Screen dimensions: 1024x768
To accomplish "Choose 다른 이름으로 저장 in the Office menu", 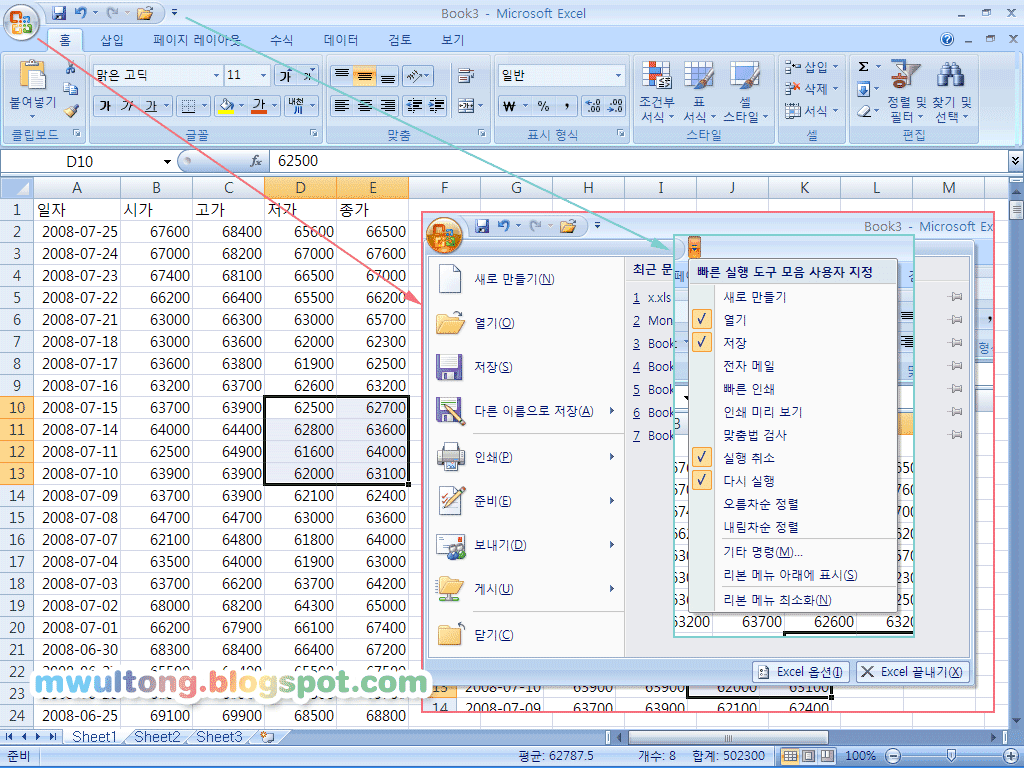I will (x=526, y=411).
